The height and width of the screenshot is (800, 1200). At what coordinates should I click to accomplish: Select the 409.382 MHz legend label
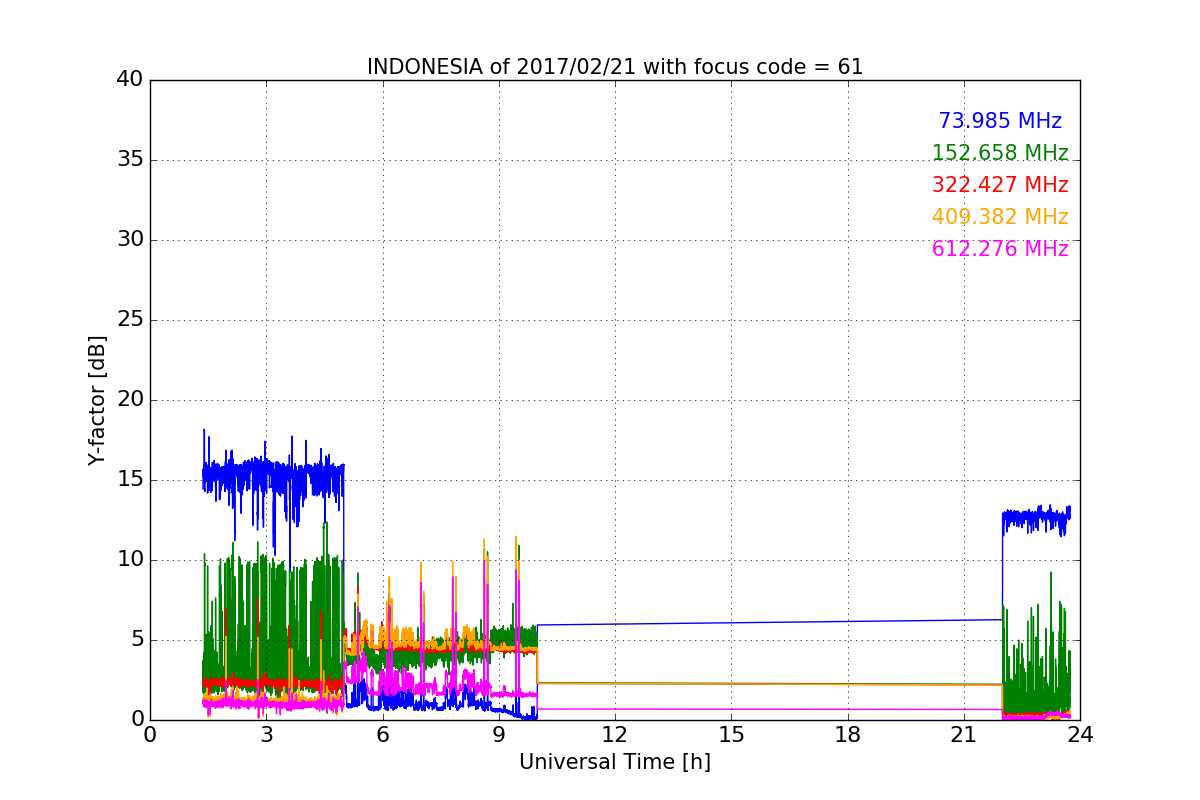[1000, 217]
